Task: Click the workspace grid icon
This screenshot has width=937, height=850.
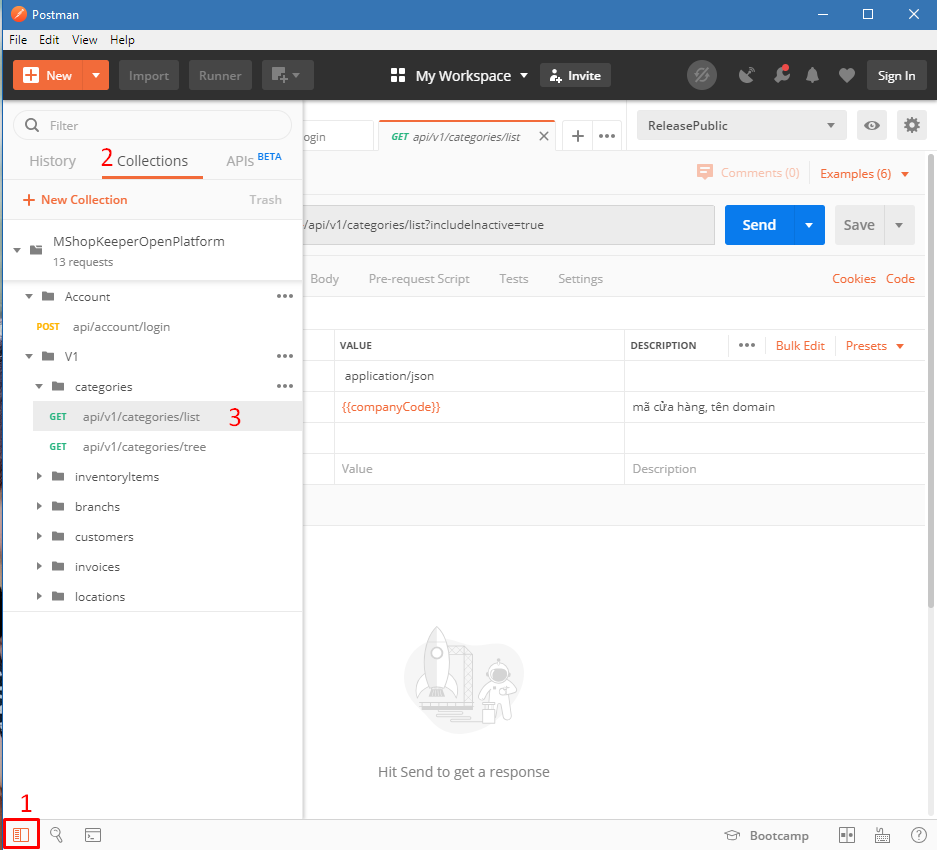Action: pos(397,75)
